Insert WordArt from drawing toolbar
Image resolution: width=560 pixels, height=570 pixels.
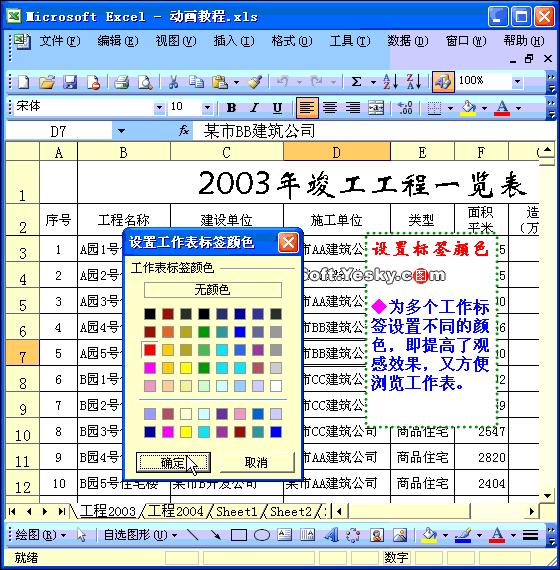[x=331, y=535]
